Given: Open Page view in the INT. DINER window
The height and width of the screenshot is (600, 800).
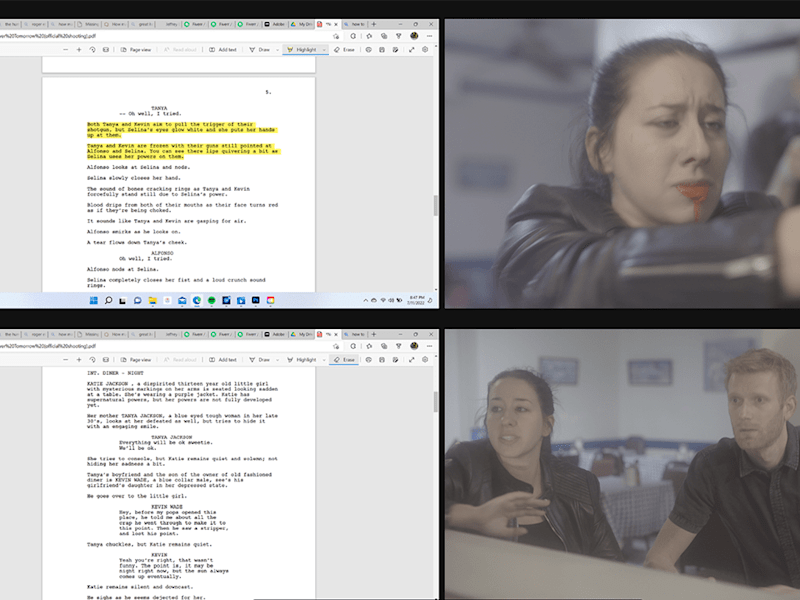Looking at the screenshot, I should [136, 360].
